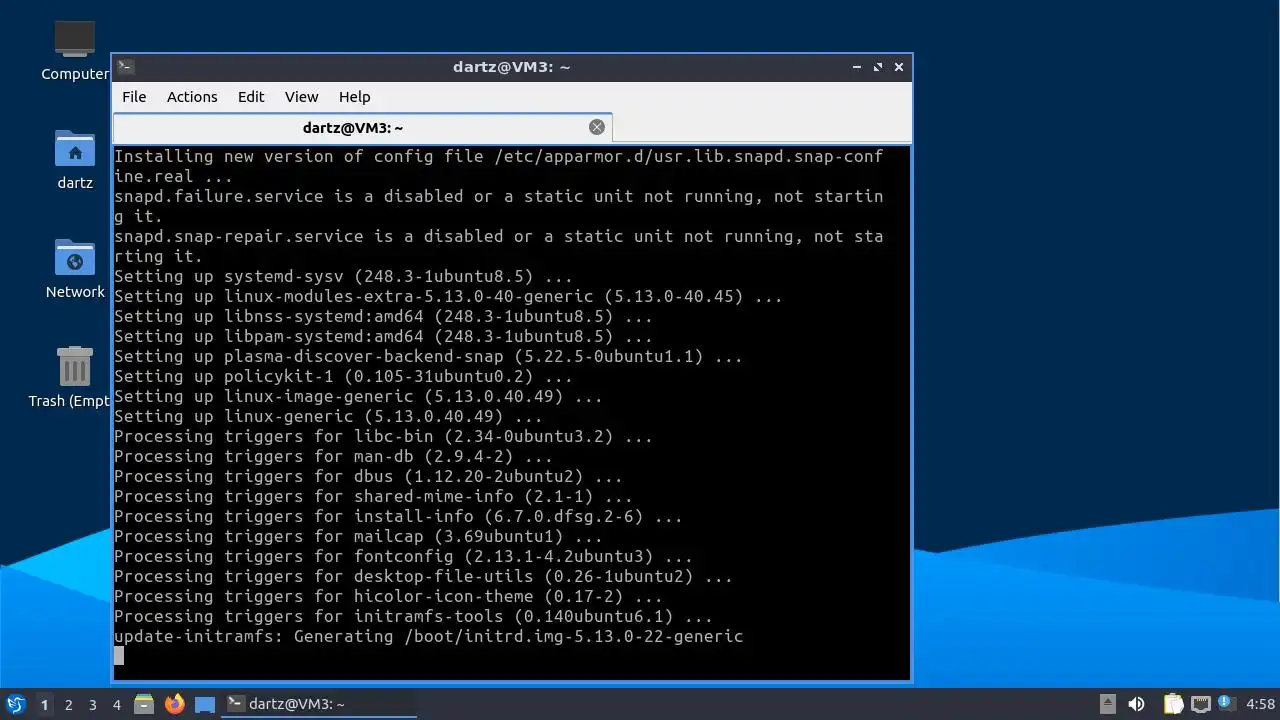This screenshot has height=720, width=1280.
Task: Click the terminal icon in the title bar
Action: coord(125,67)
